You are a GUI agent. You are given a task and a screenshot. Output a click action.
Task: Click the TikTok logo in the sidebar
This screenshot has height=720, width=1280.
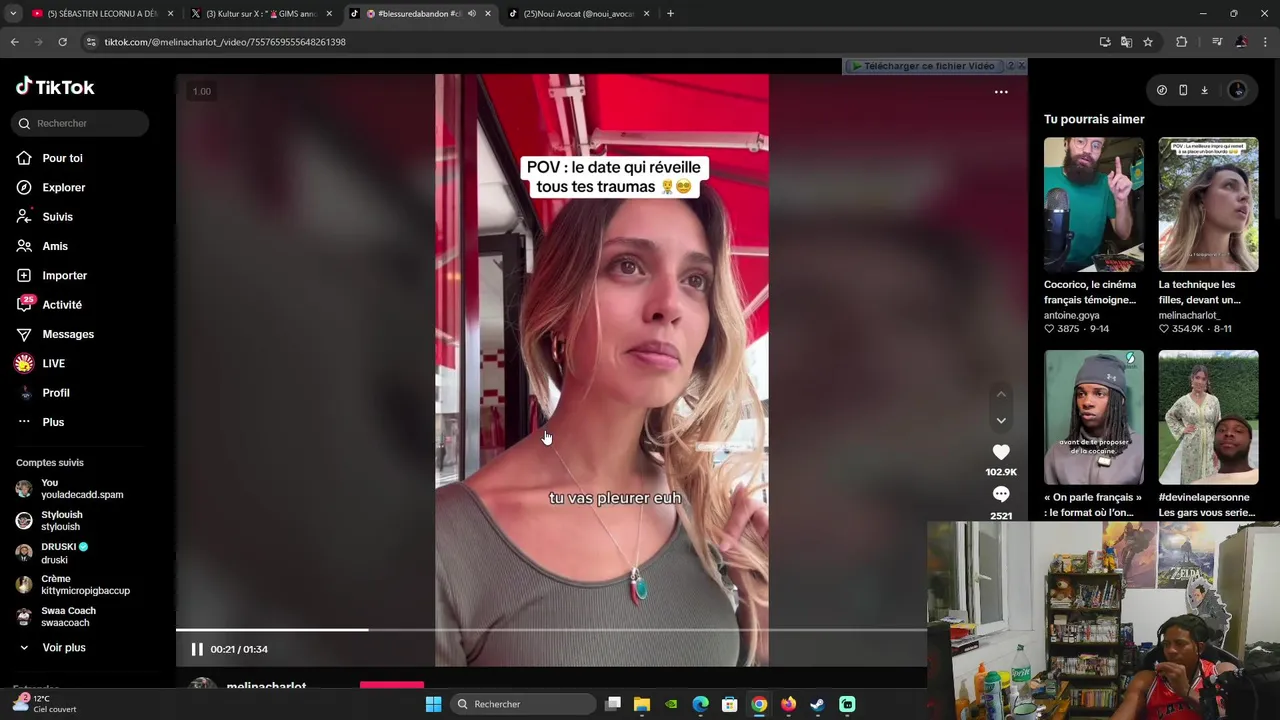coord(55,87)
